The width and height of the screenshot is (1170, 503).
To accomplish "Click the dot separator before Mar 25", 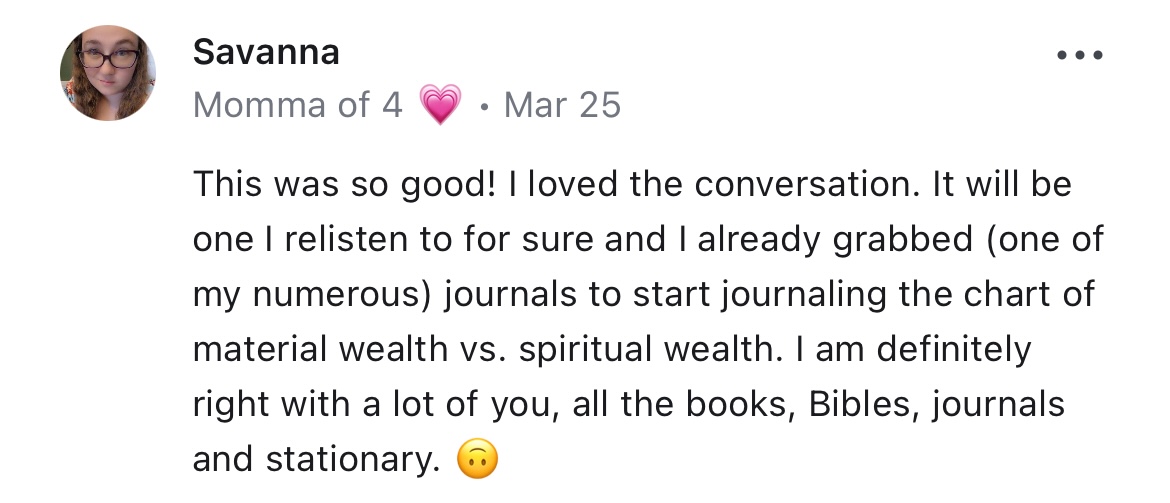I will [484, 106].
